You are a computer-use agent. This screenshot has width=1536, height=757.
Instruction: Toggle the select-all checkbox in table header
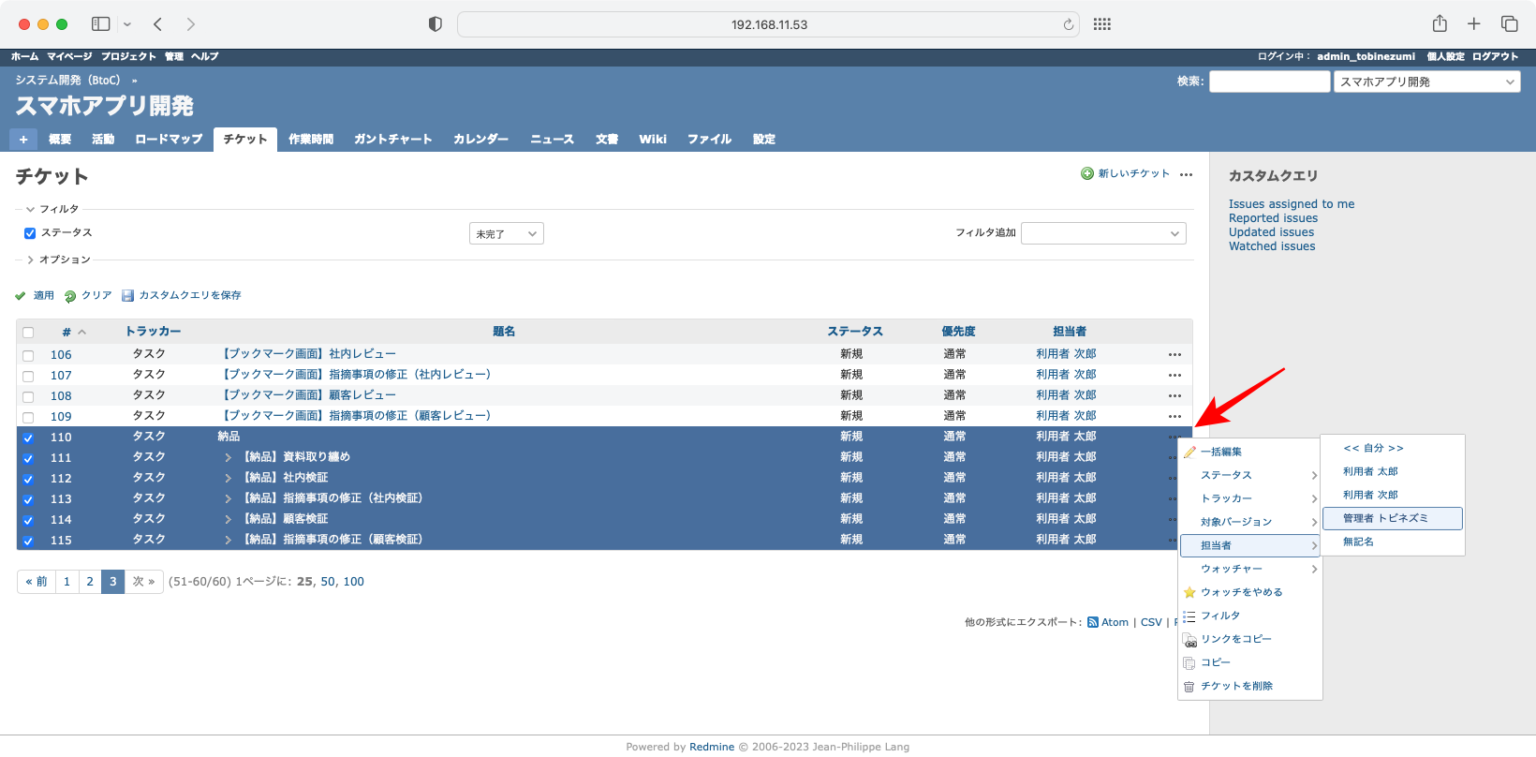click(x=27, y=330)
